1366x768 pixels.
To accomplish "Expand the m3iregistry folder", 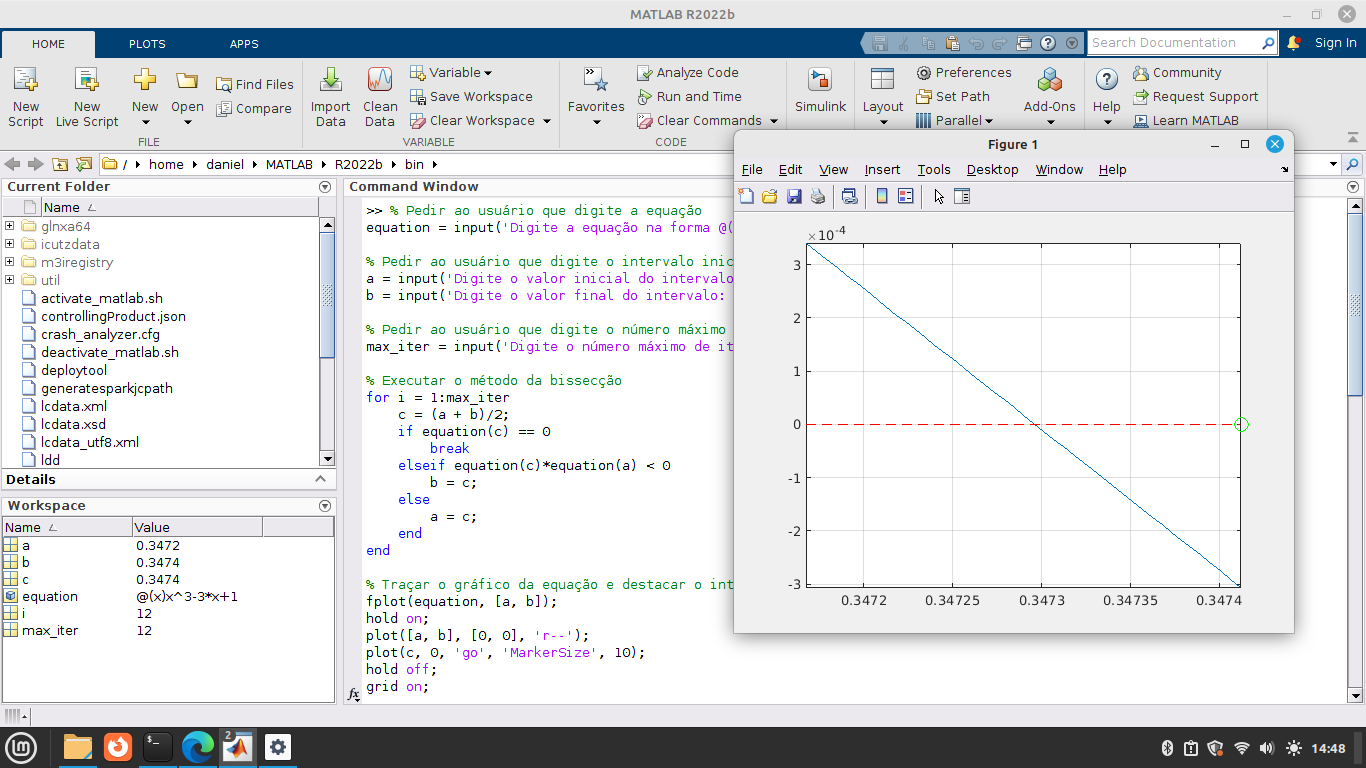I will click(10, 262).
